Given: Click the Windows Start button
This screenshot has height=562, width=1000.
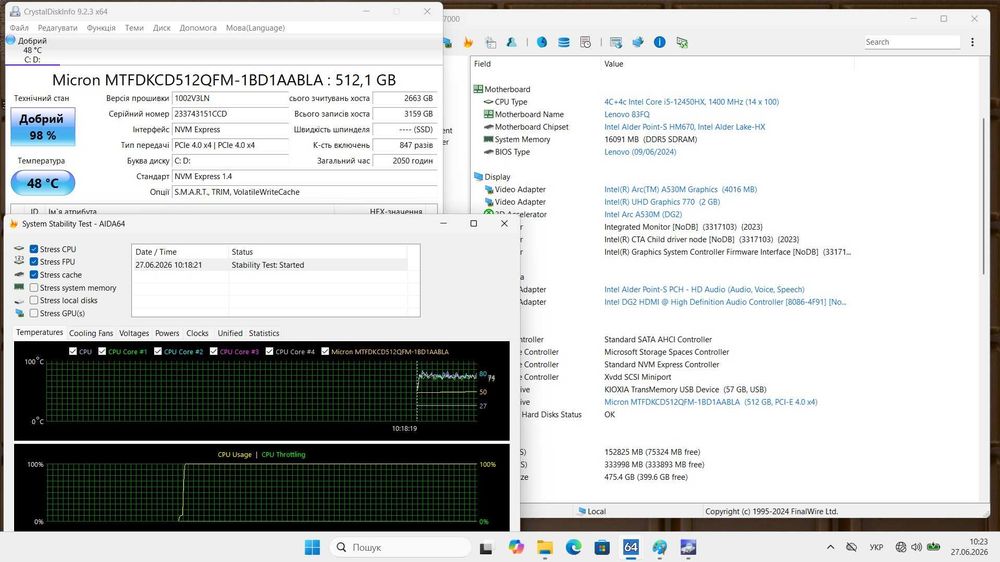Looking at the screenshot, I should coord(312,547).
